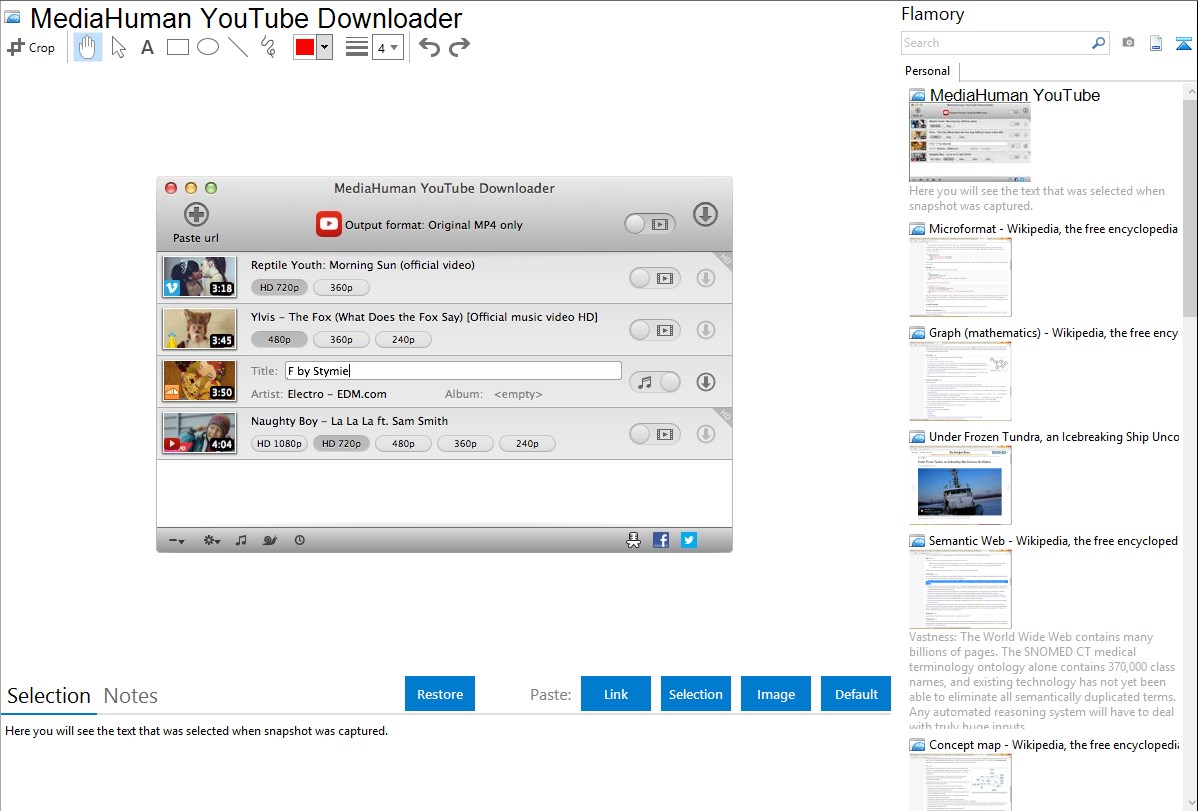This screenshot has width=1198, height=811.
Task: Click the Twitter share icon
Action: click(689, 540)
